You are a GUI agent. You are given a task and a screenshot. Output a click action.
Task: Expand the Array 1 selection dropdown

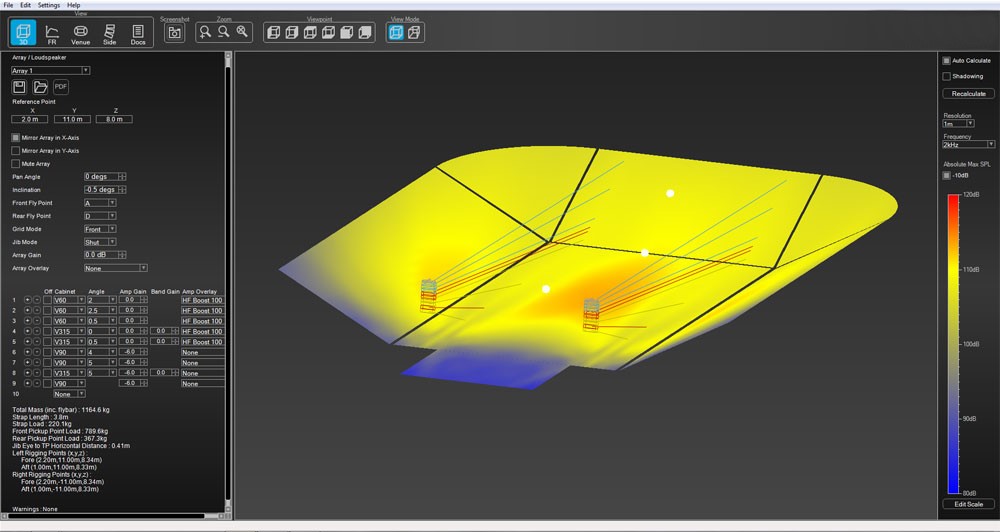pyautogui.click(x=50, y=70)
